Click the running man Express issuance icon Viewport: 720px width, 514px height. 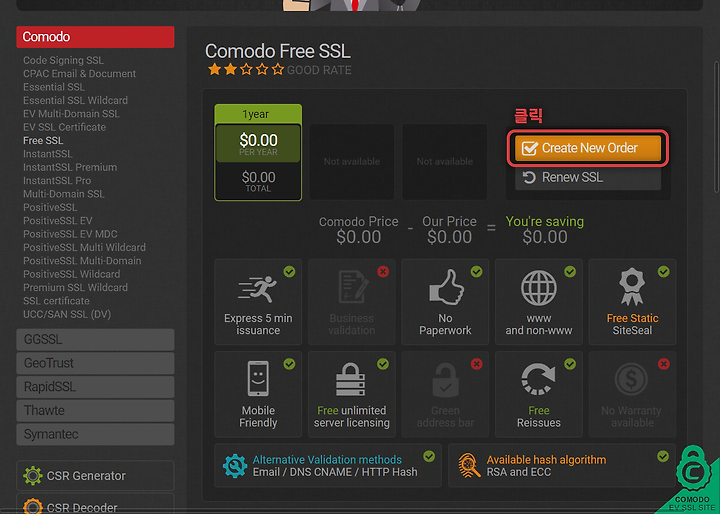coord(258,289)
